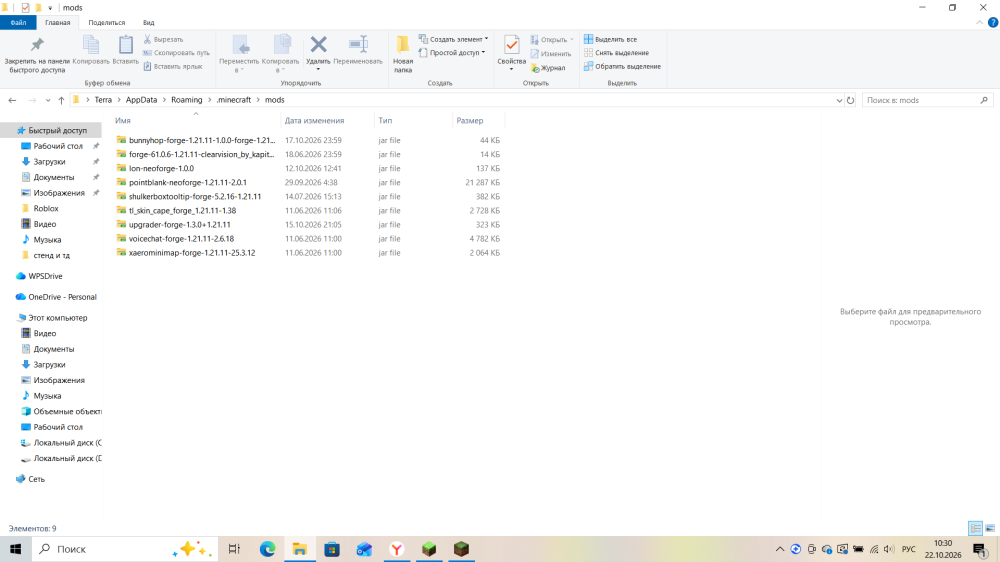This screenshot has width=1000, height=562.
Task: Sort by Дата изменения column
Action: coord(314,121)
